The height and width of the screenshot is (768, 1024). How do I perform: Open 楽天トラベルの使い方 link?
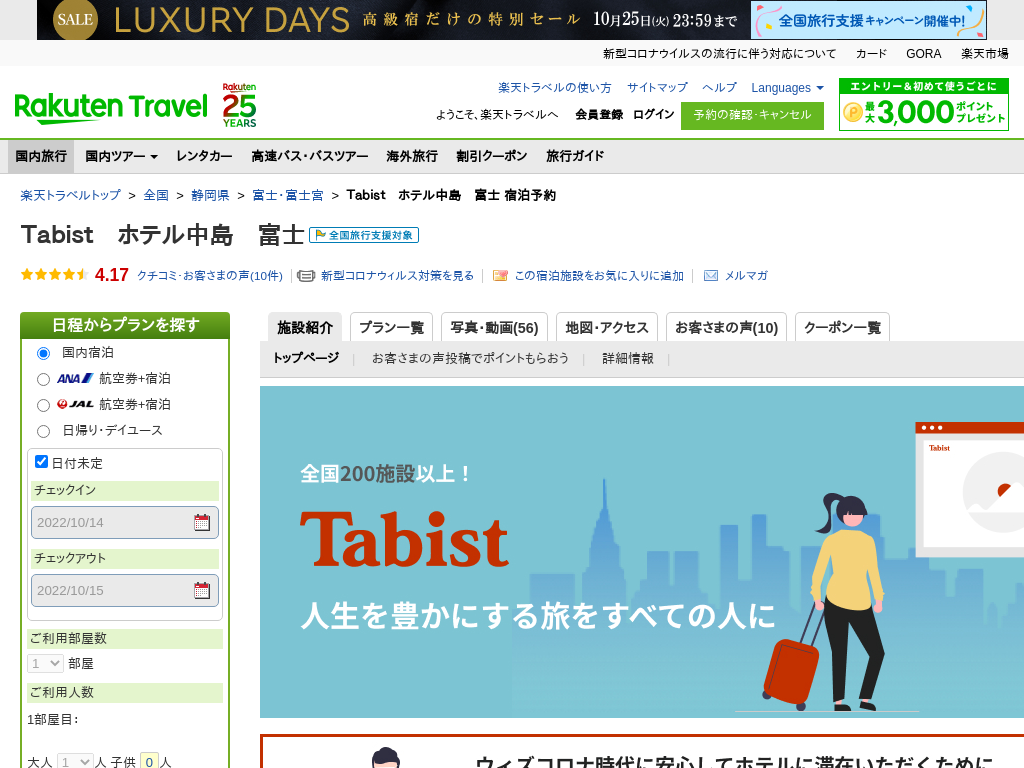coord(554,88)
